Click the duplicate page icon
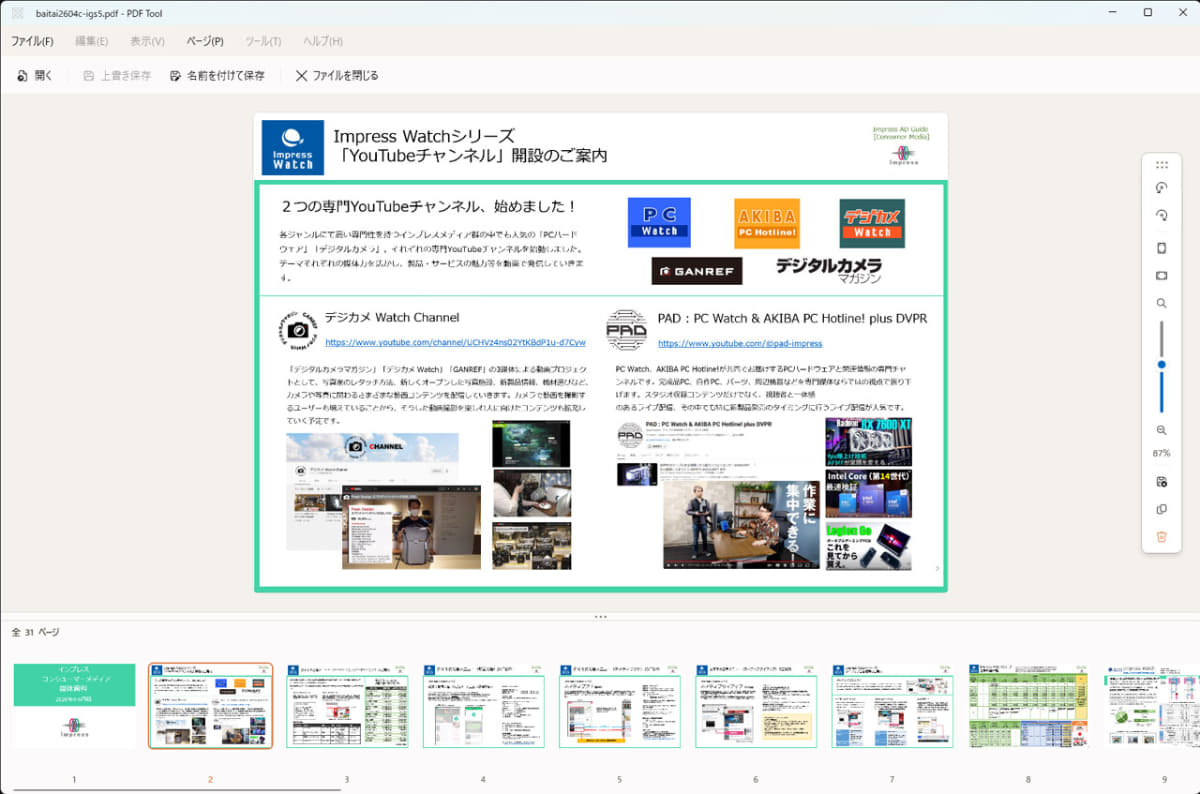The height and width of the screenshot is (794, 1200). click(x=1161, y=509)
